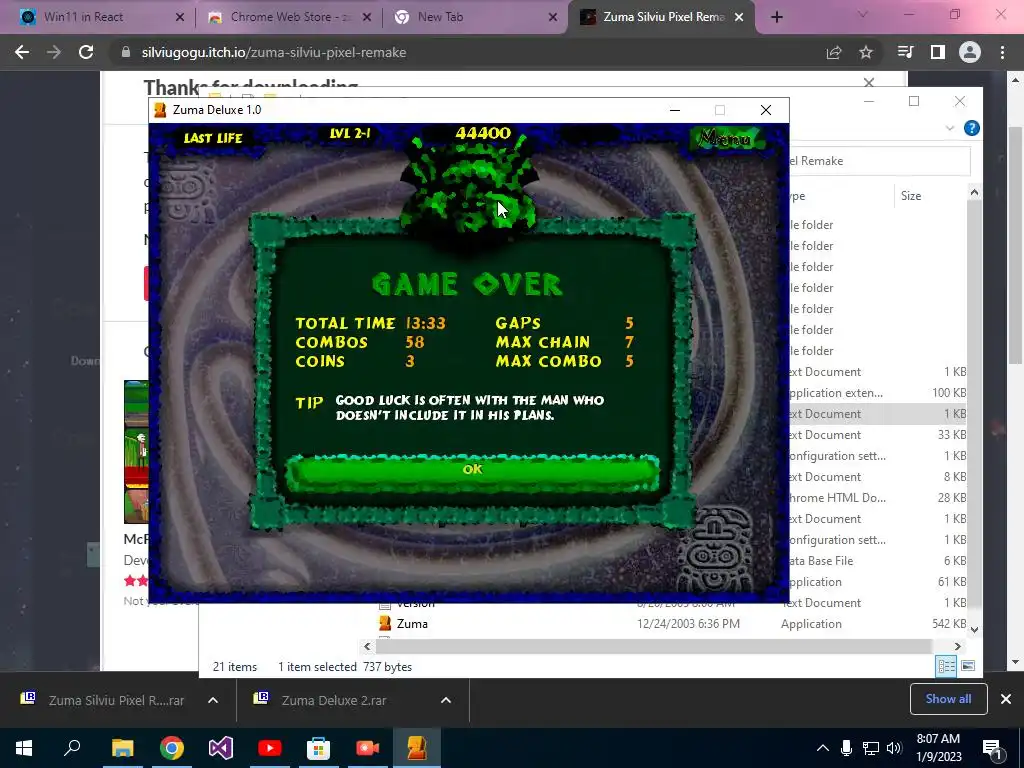
Task: Switch File Explorer to large icons view
Action: coord(968,666)
